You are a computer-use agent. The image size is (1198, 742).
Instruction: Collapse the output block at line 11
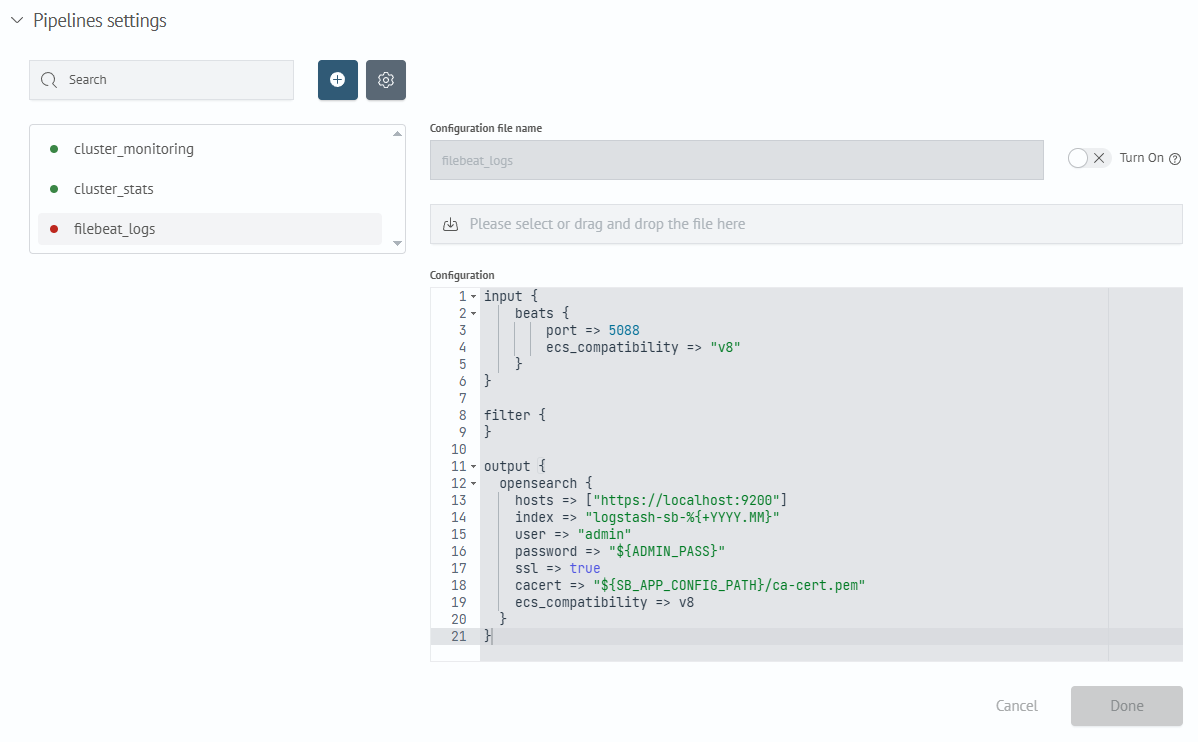[x=473, y=467]
